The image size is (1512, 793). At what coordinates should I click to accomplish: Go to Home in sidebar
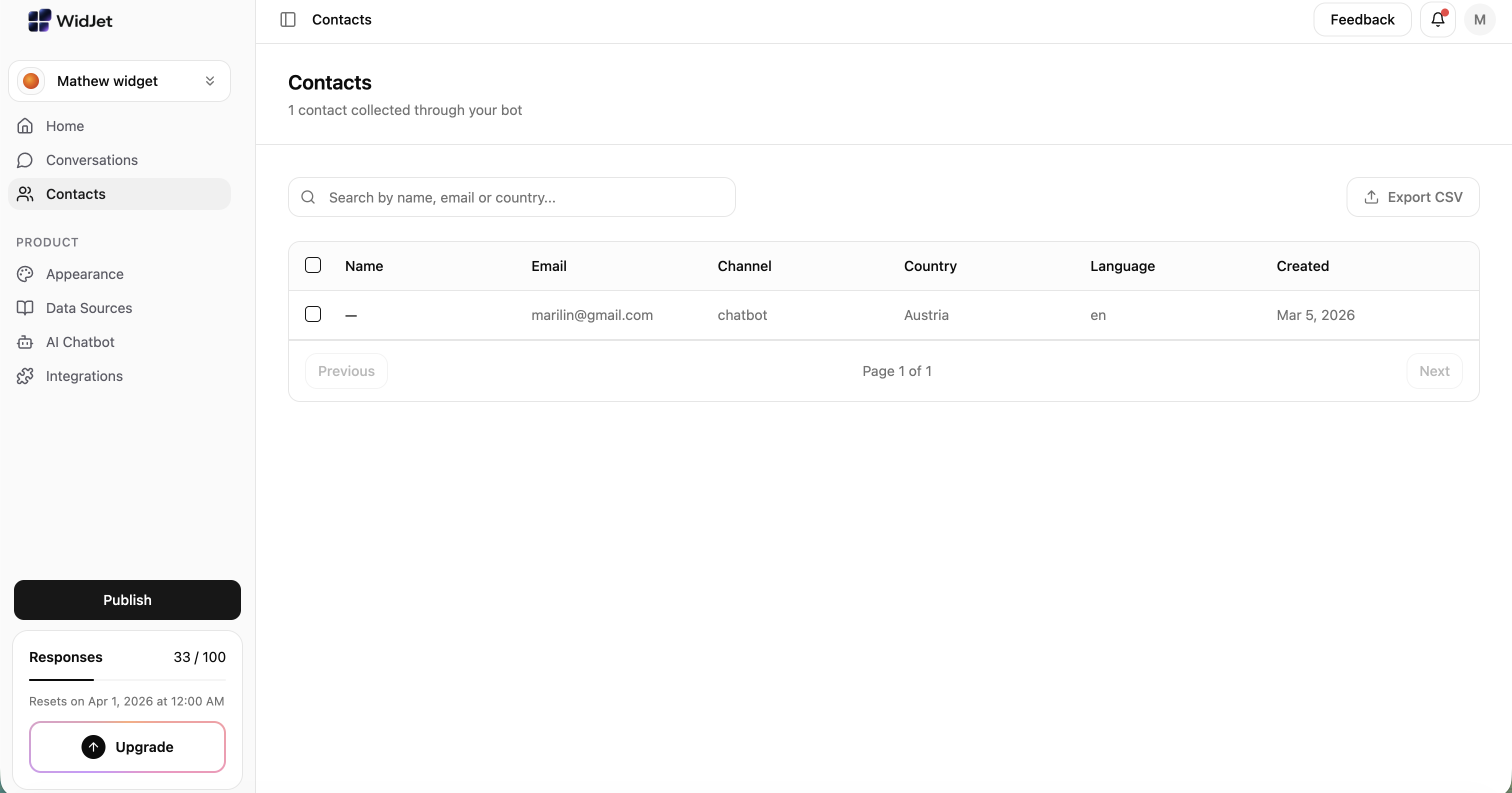pos(64,126)
